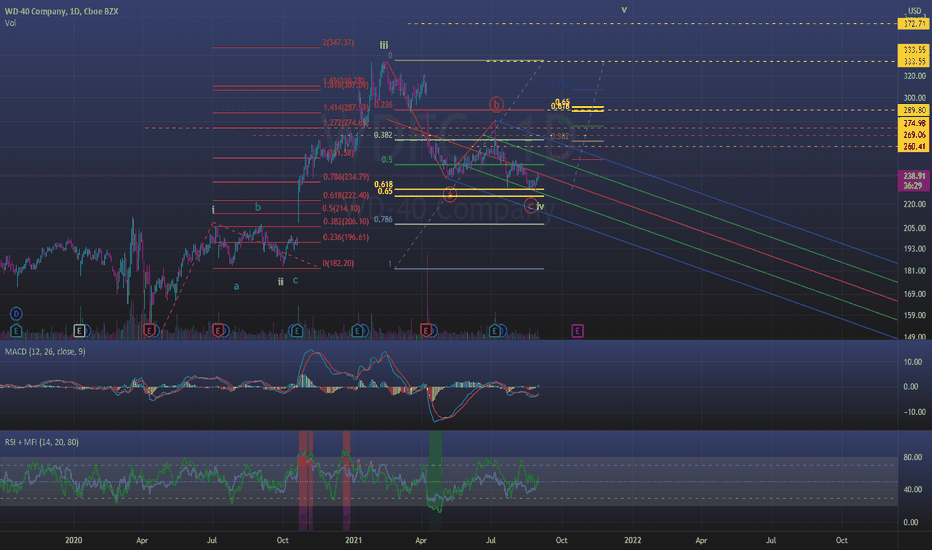The width and height of the screenshot is (932, 550).
Task: Open the teal E earnings marker near 2021
Action: [x=357, y=331]
